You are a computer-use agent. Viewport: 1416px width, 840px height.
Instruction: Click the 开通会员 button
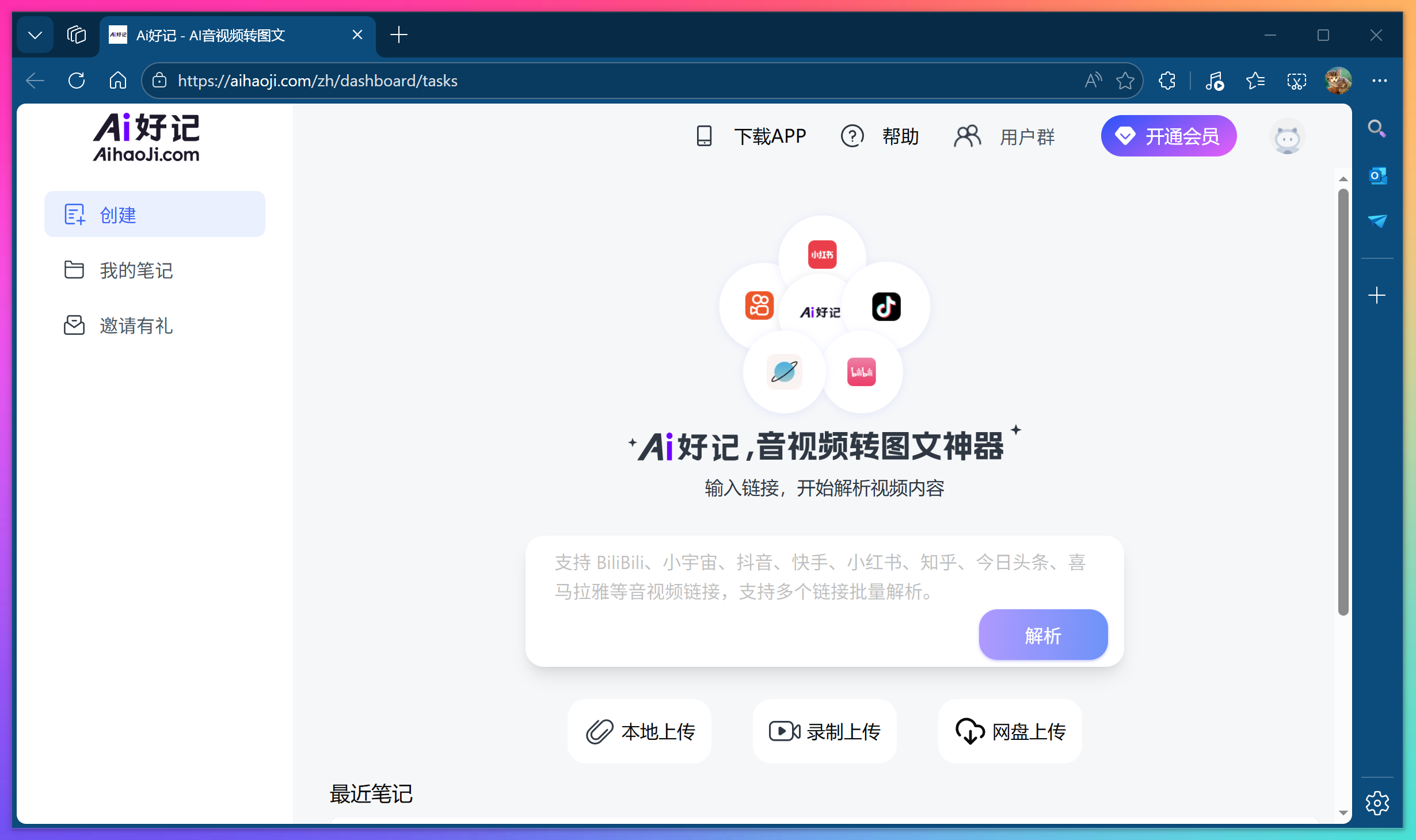pos(1168,136)
